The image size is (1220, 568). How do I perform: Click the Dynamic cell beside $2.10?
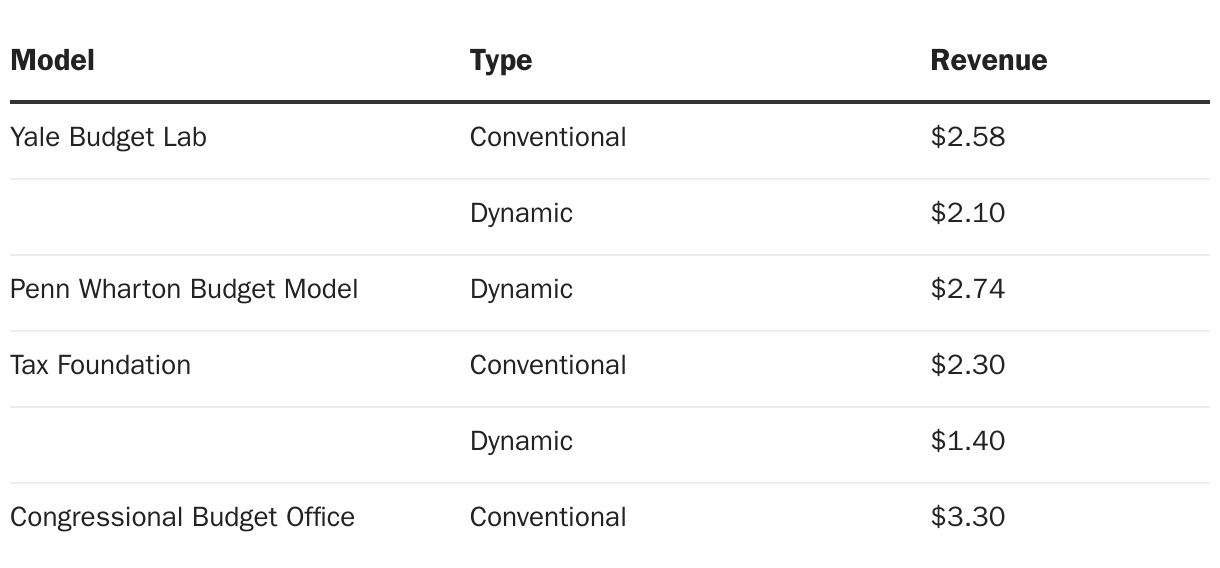point(521,213)
